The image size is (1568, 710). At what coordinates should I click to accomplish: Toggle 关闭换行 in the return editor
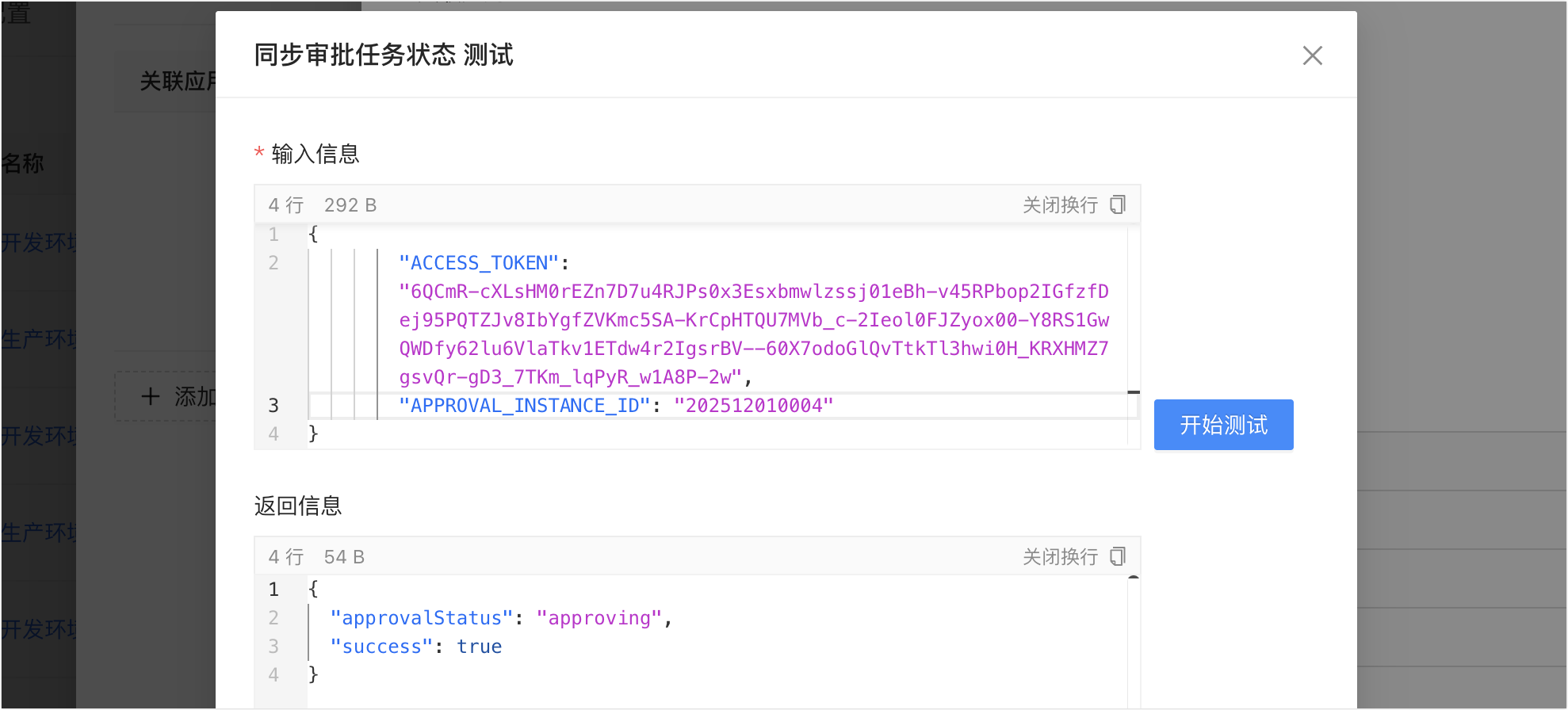(1059, 557)
